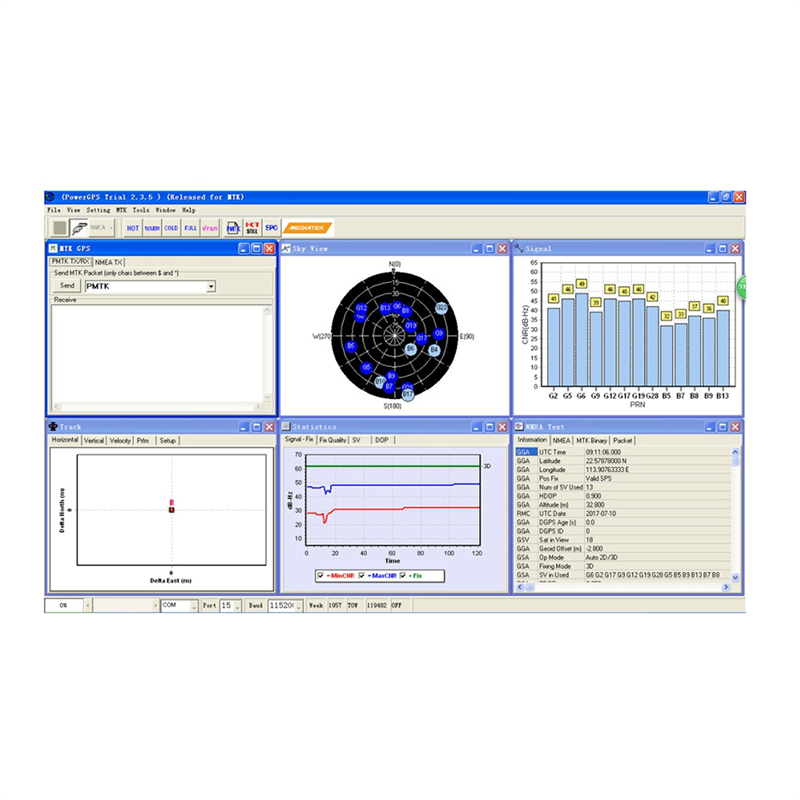Switch to the Fix Quality tab

(332, 440)
